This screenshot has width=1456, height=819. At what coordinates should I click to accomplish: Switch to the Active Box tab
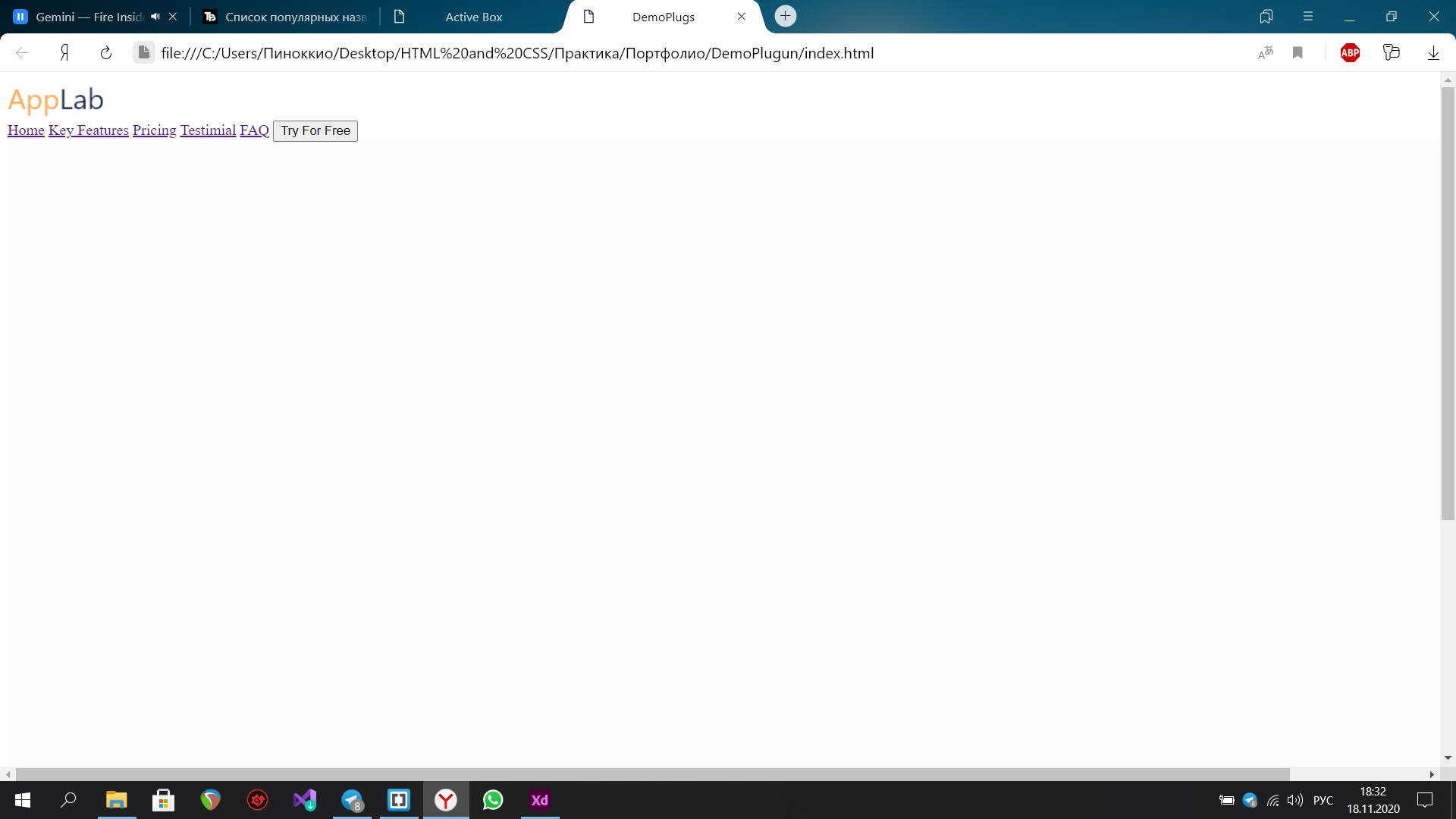coord(473,17)
